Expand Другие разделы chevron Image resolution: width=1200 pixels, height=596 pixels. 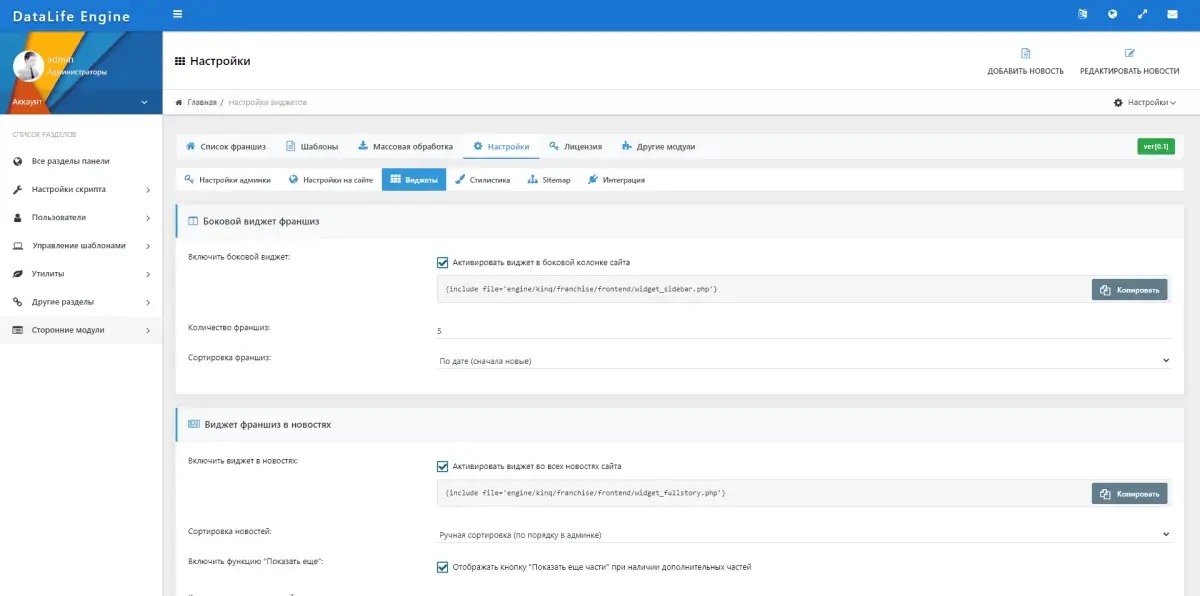click(148, 302)
